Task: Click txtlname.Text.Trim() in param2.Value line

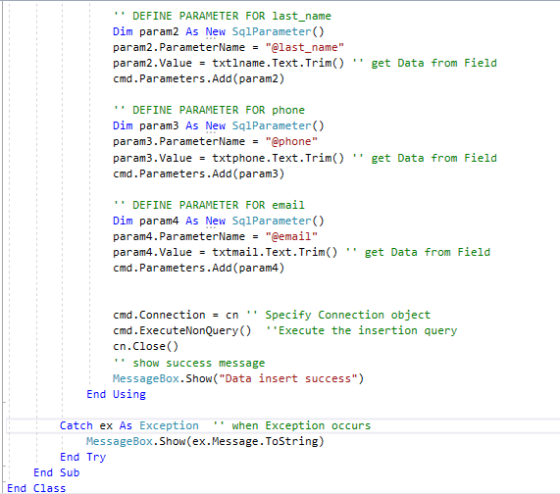Action: [x=278, y=63]
